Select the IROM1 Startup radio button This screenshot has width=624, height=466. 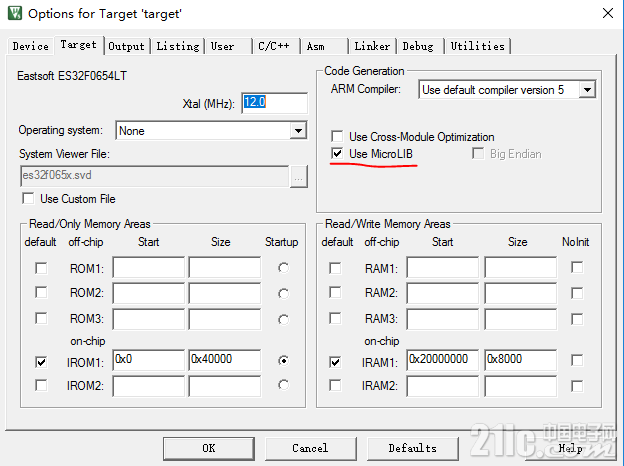click(x=283, y=361)
